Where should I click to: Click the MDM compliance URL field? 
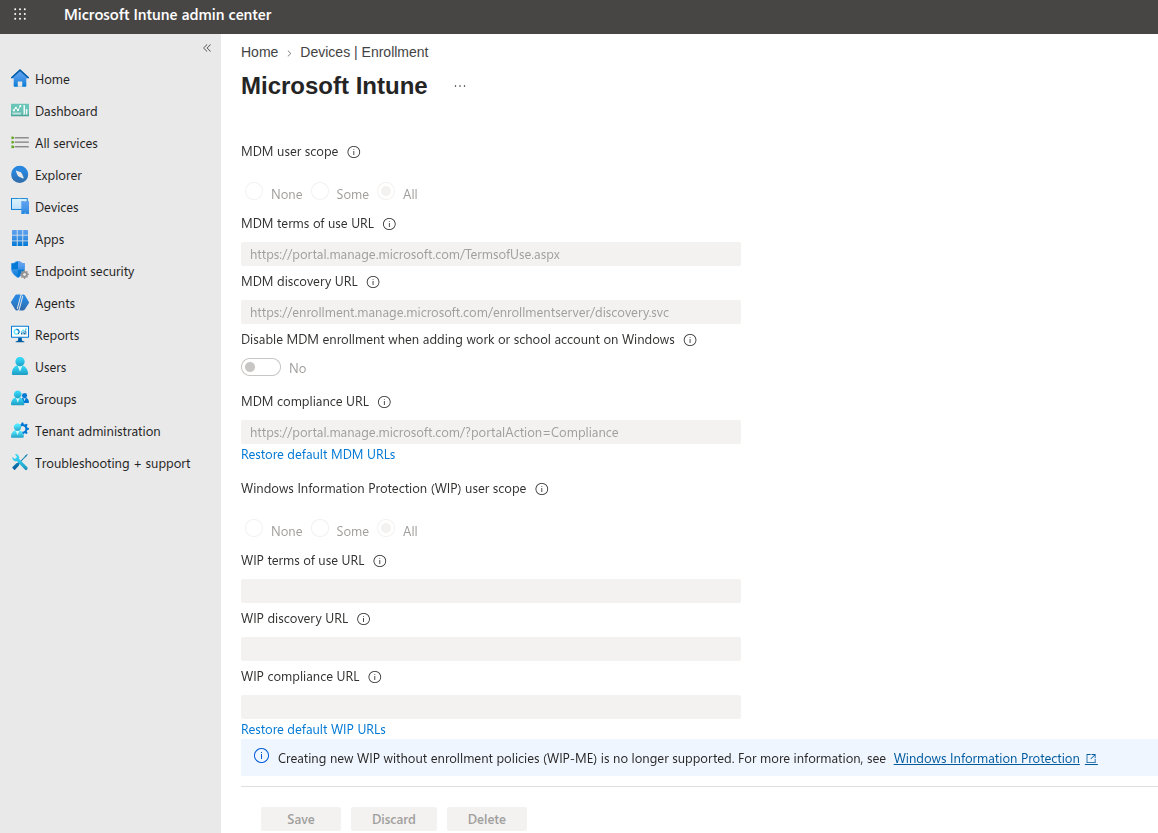490,432
